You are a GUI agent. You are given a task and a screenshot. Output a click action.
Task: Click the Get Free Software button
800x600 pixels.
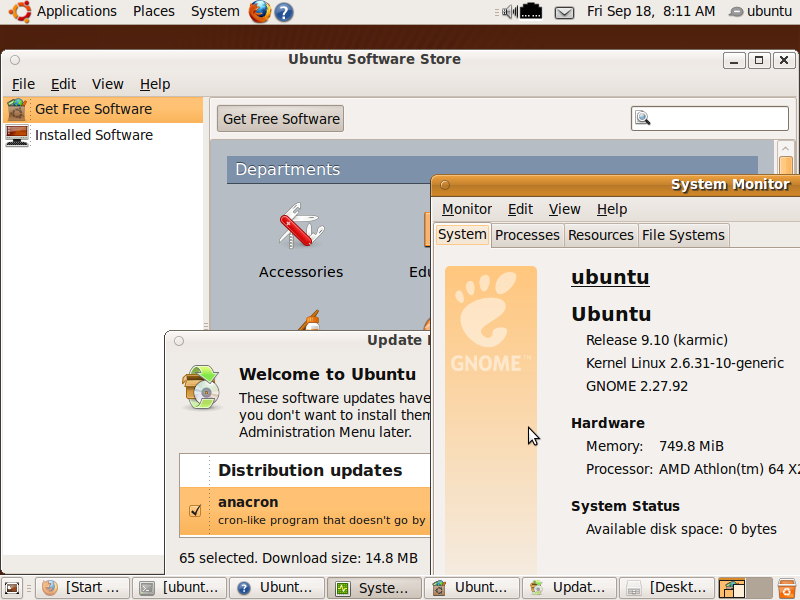click(281, 118)
